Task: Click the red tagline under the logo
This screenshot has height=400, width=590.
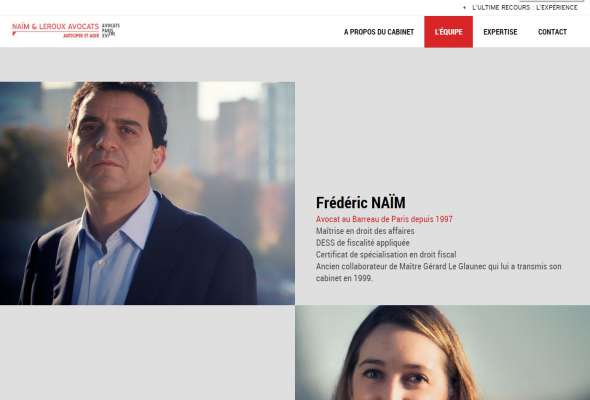Action: point(81,36)
